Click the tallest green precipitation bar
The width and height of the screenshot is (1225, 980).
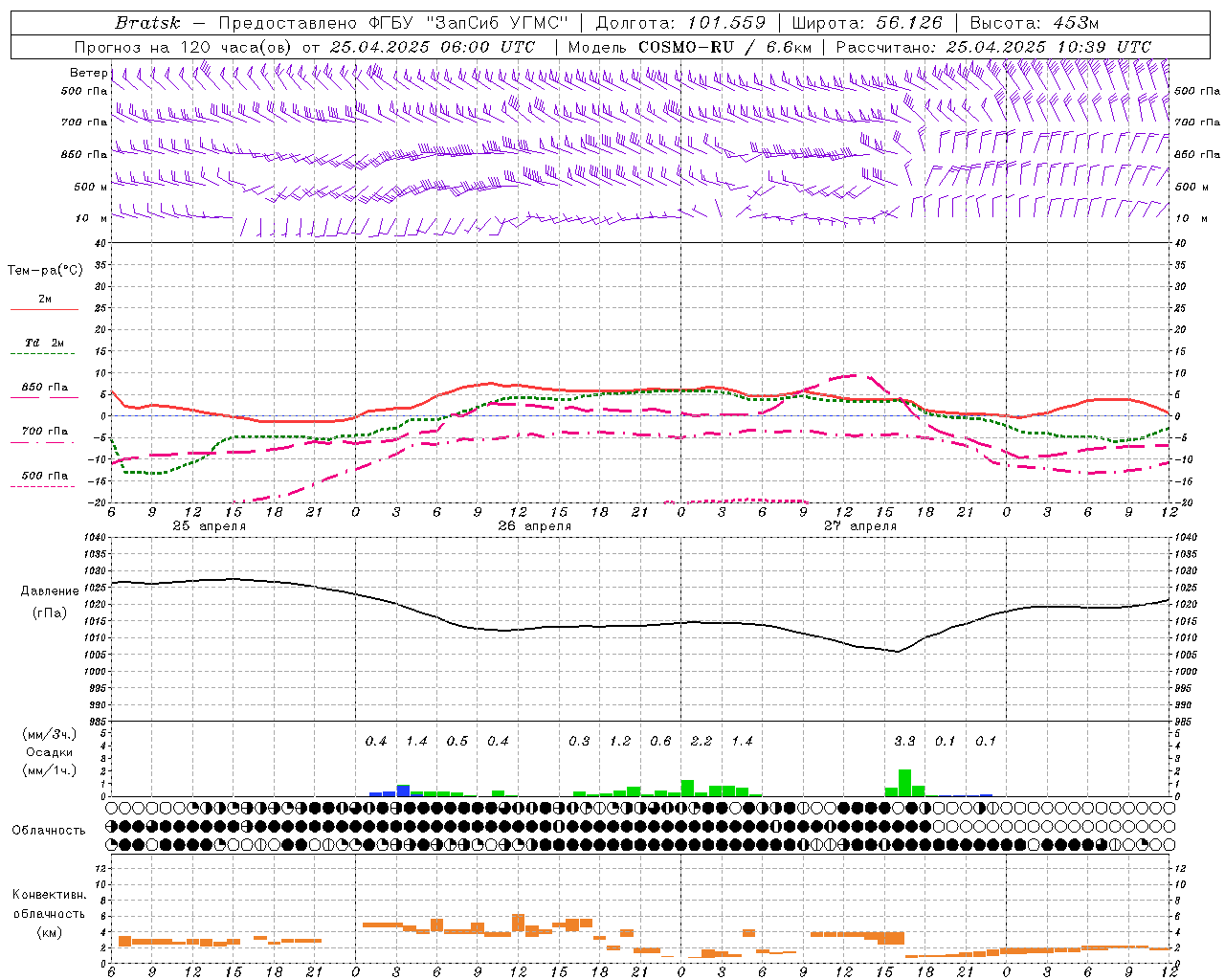(904, 783)
